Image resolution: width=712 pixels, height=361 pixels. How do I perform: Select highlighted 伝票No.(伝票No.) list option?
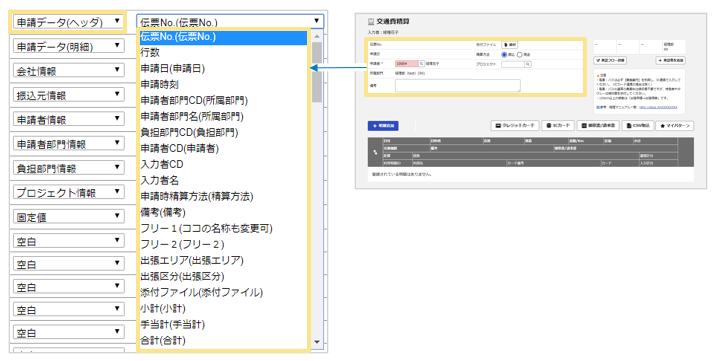[223, 37]
